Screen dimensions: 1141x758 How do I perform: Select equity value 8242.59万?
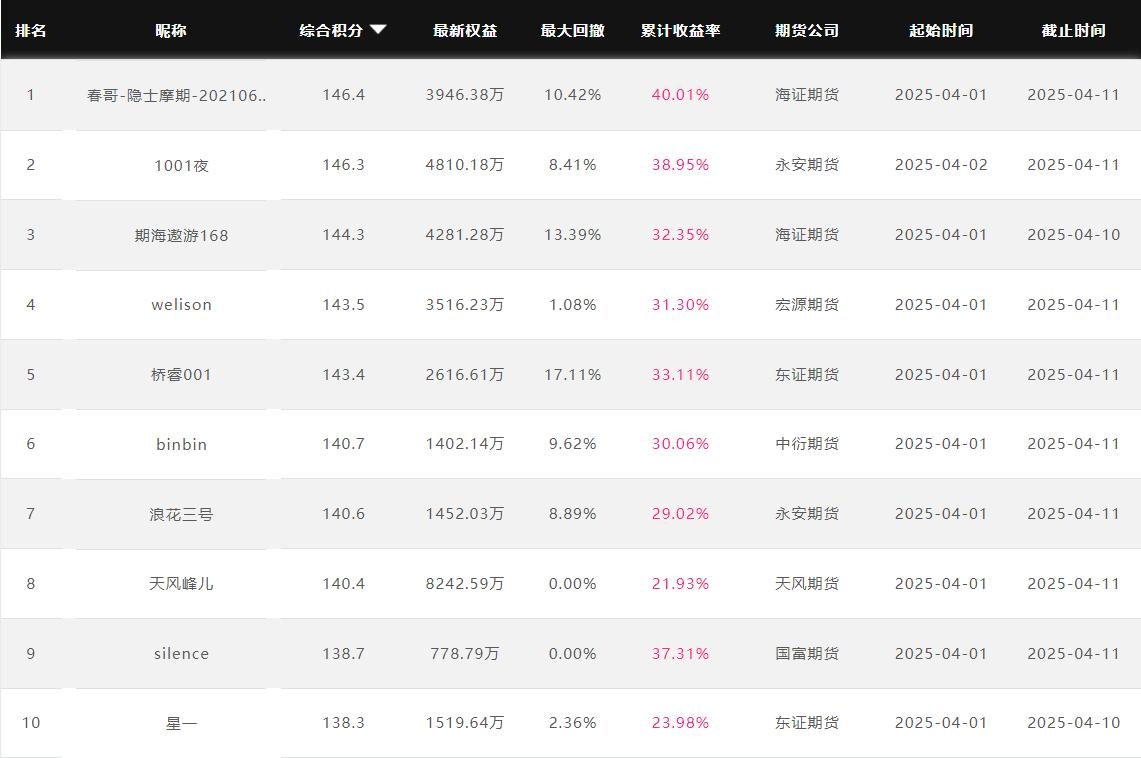coord(465,583)
